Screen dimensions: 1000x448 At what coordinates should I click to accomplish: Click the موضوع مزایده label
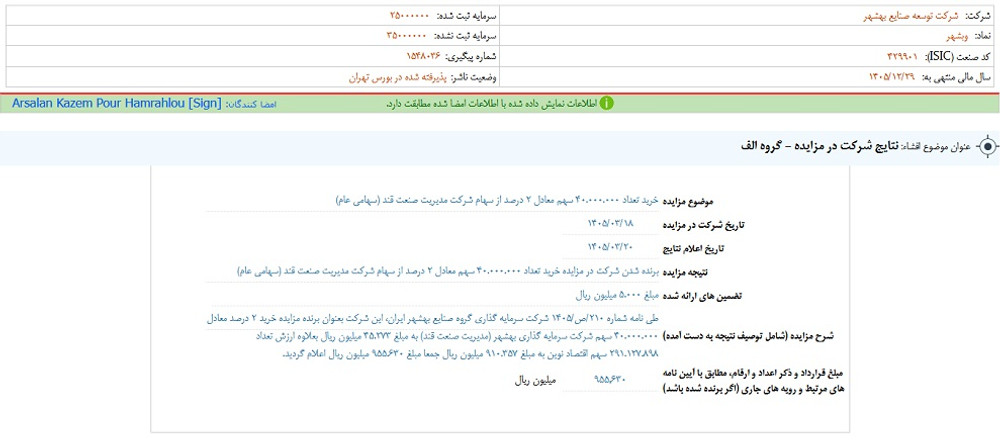click(x=689, y=201)
